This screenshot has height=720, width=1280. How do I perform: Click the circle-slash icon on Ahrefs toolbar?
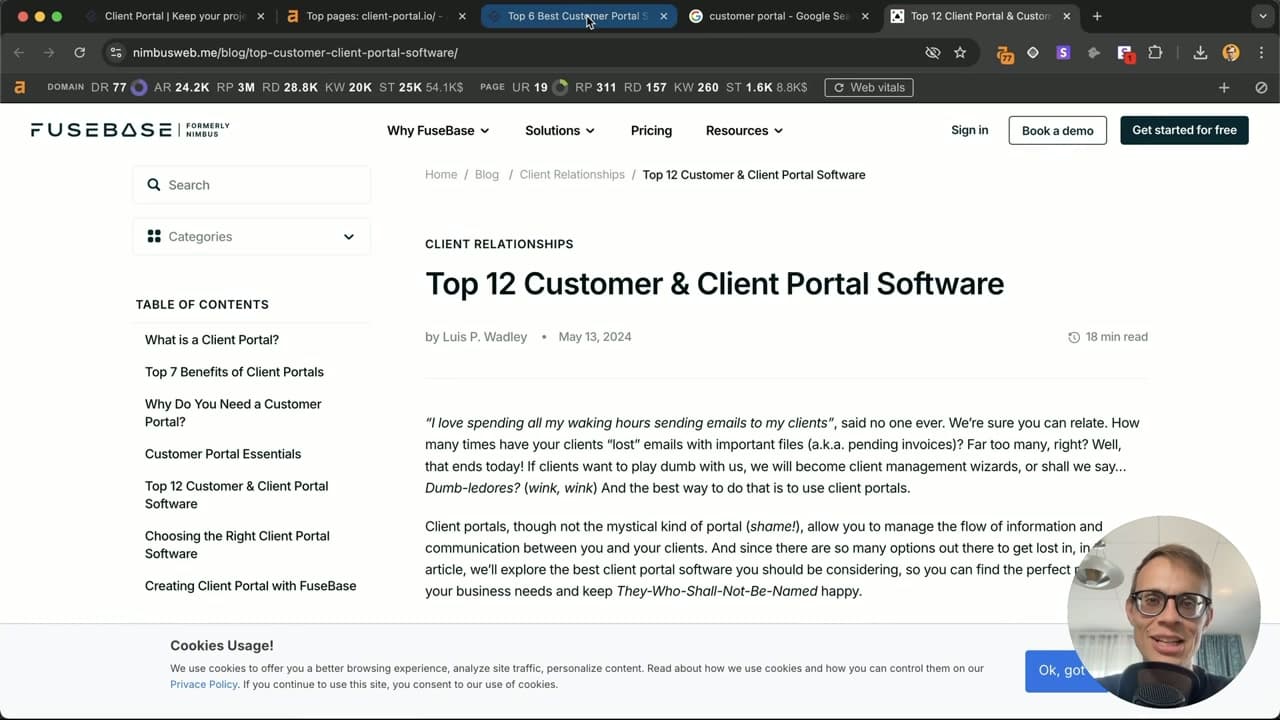(x=1261, y=88)
